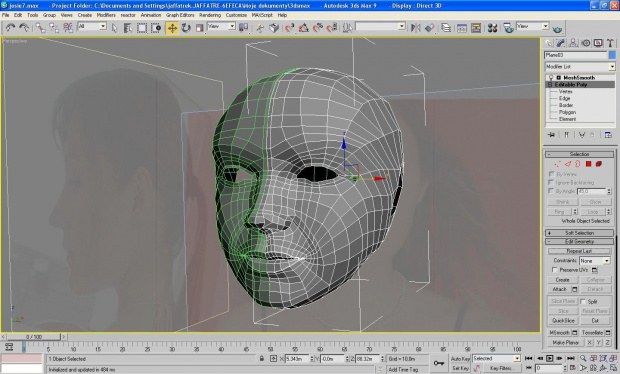Open the Modifiers menu
Image resolution: width=620 pixels, height=374 pixels.
pyautogui.click(x=106, y=15)
